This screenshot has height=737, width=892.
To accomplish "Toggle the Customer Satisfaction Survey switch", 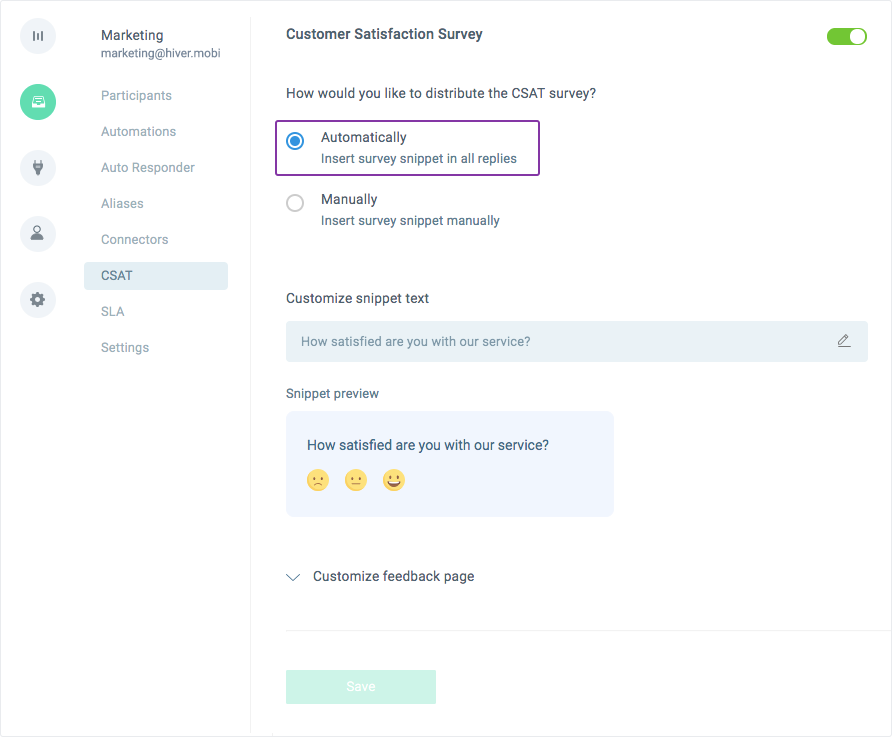I will tap(846, 36).
